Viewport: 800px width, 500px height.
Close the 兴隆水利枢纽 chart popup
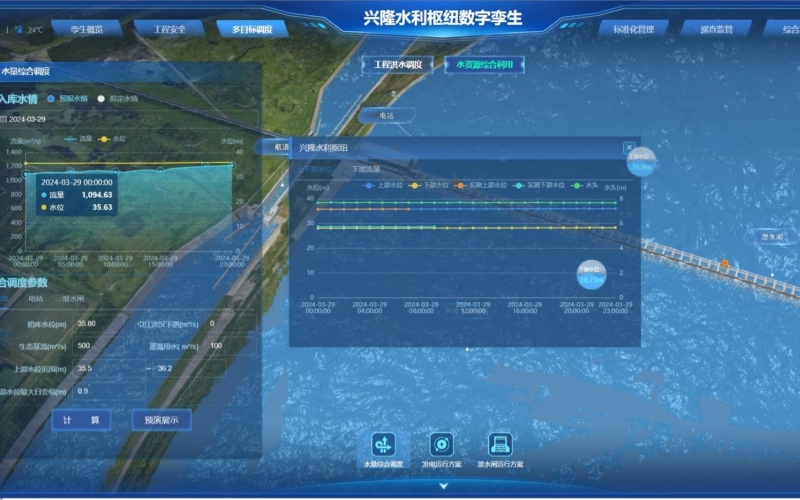[x=629, y=147]
